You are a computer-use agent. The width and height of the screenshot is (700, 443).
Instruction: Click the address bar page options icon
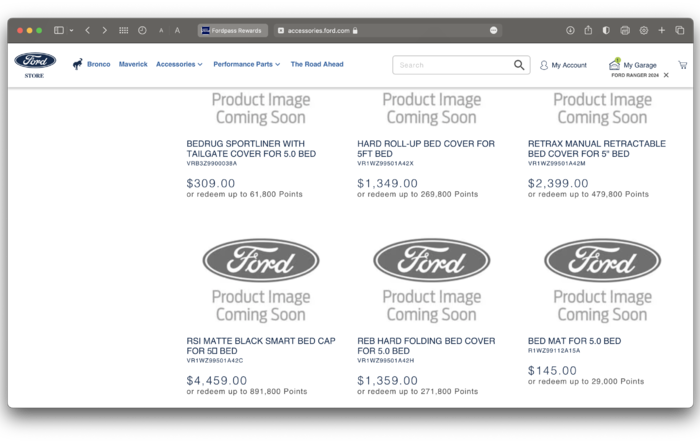tap(493, 30)
